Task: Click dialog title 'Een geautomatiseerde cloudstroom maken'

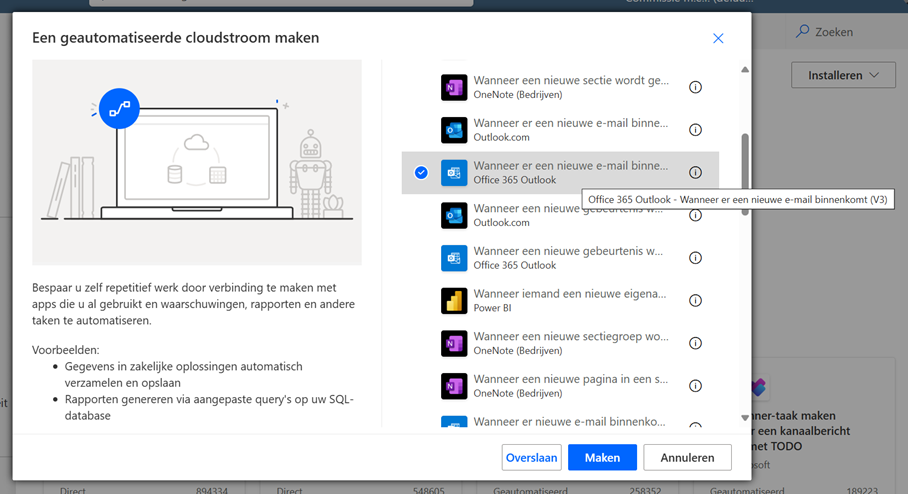Action: pyautogui.click(x=175, y=38)
